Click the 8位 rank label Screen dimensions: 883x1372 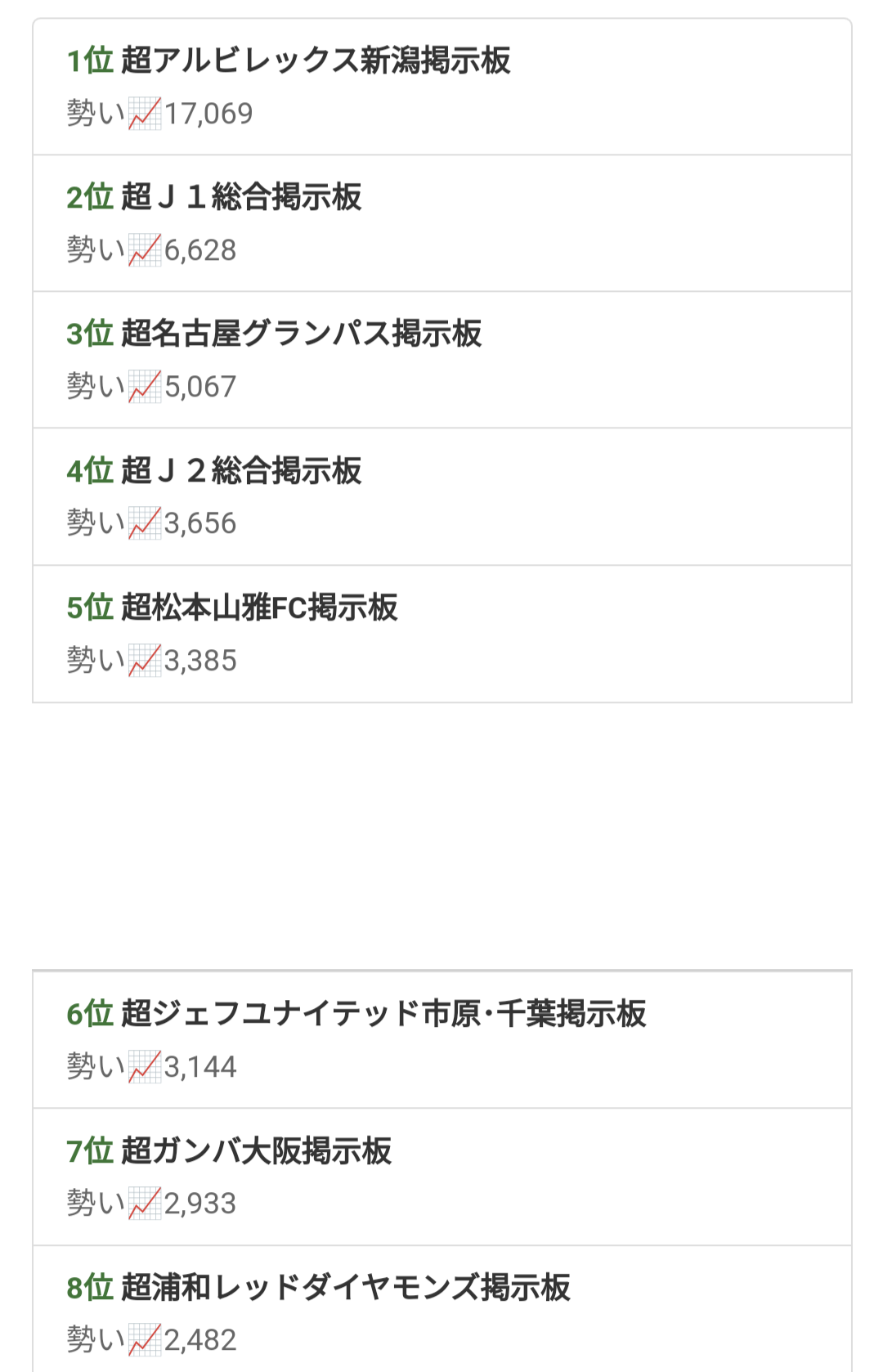(90, 1288)
